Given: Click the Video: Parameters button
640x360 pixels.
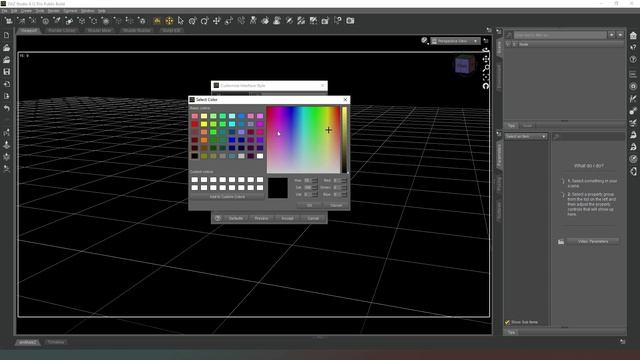Looking at the screenshot, I should 593,242.
